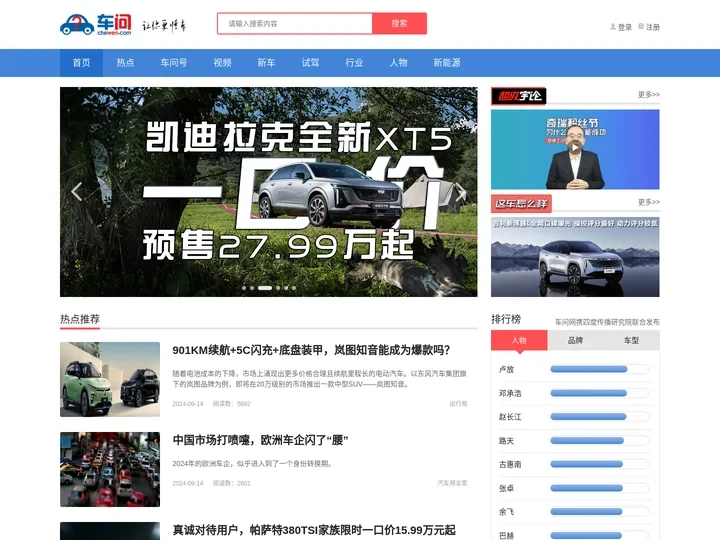Open the 登录 link
Viewport: 720px width, 540px height.
pyautogui.click(x=624, y=27)
